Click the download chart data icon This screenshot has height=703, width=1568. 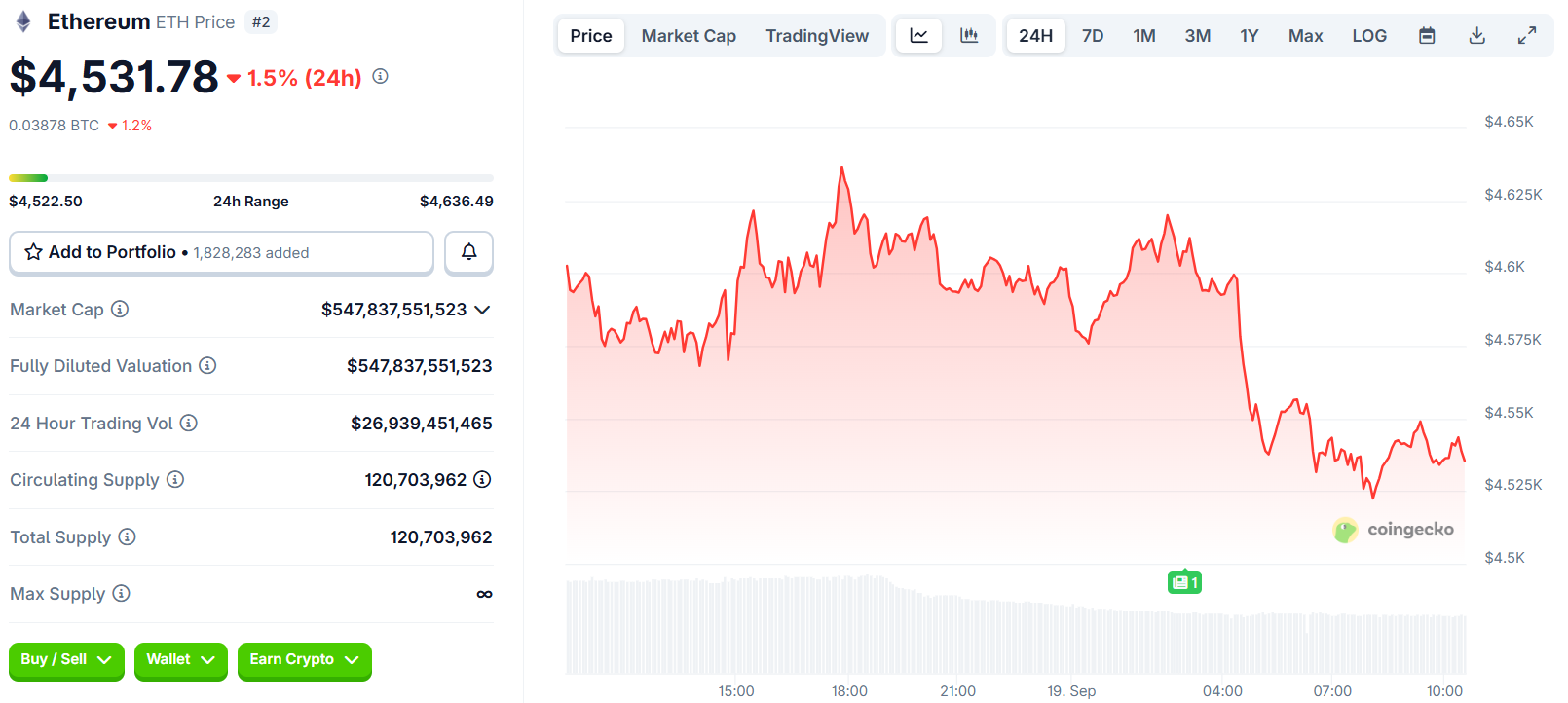[1477, 36]
